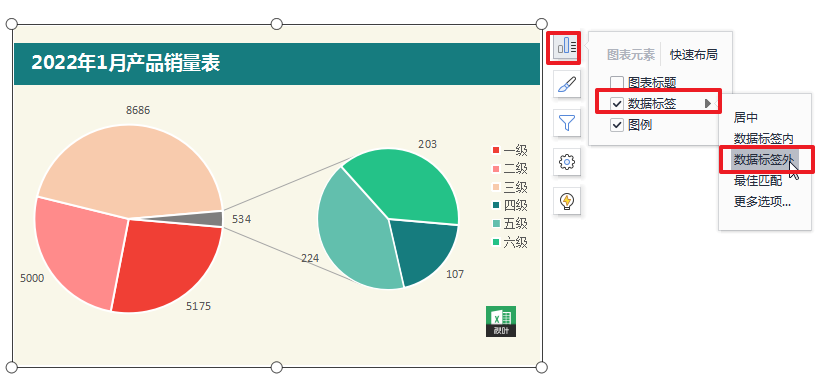Click the top-right chart resize handle
834x375 pixels.
[x=541, y=24]
